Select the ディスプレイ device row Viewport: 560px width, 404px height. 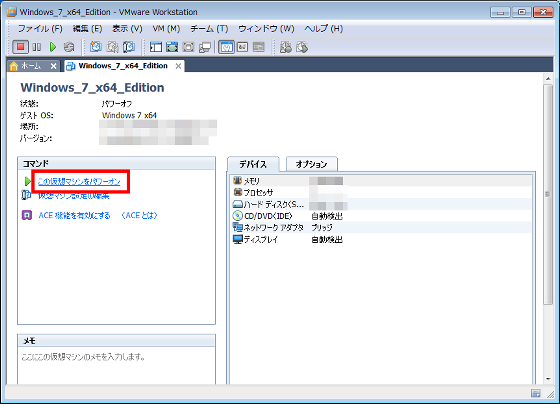click(x=381, y=239)
